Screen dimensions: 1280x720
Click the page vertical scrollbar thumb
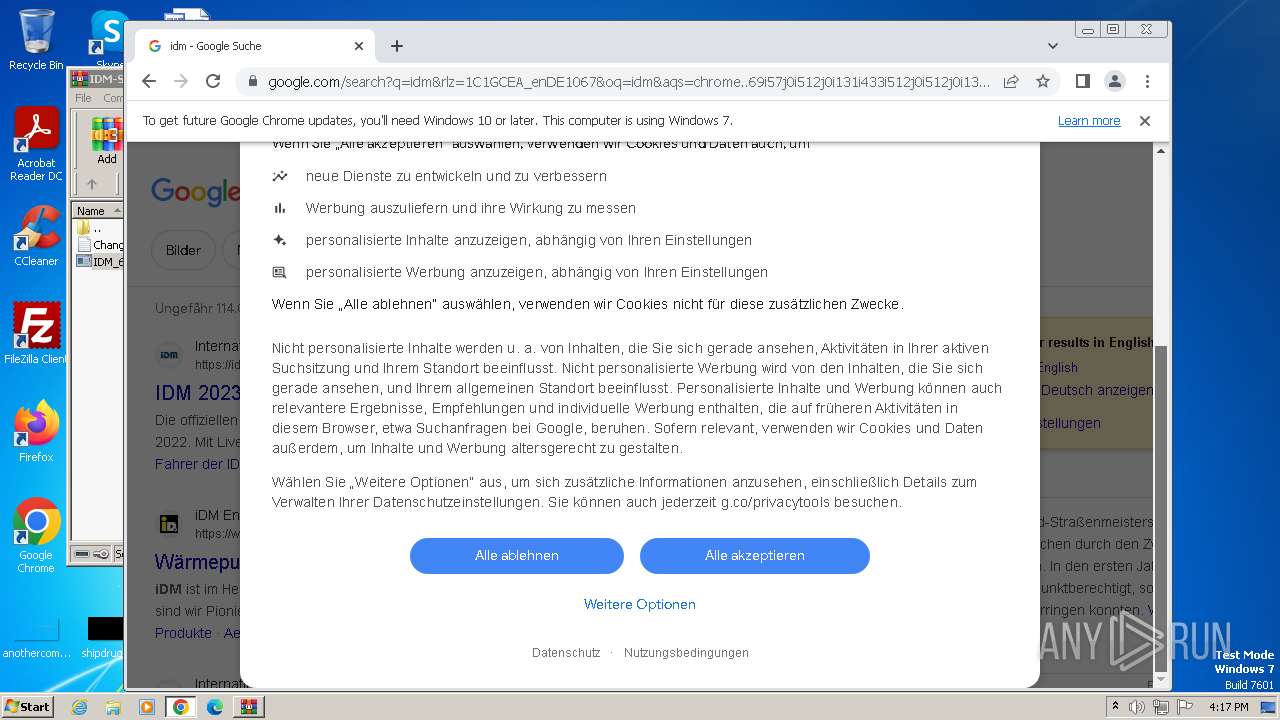pyautogui.click(x=1161, y=508)
